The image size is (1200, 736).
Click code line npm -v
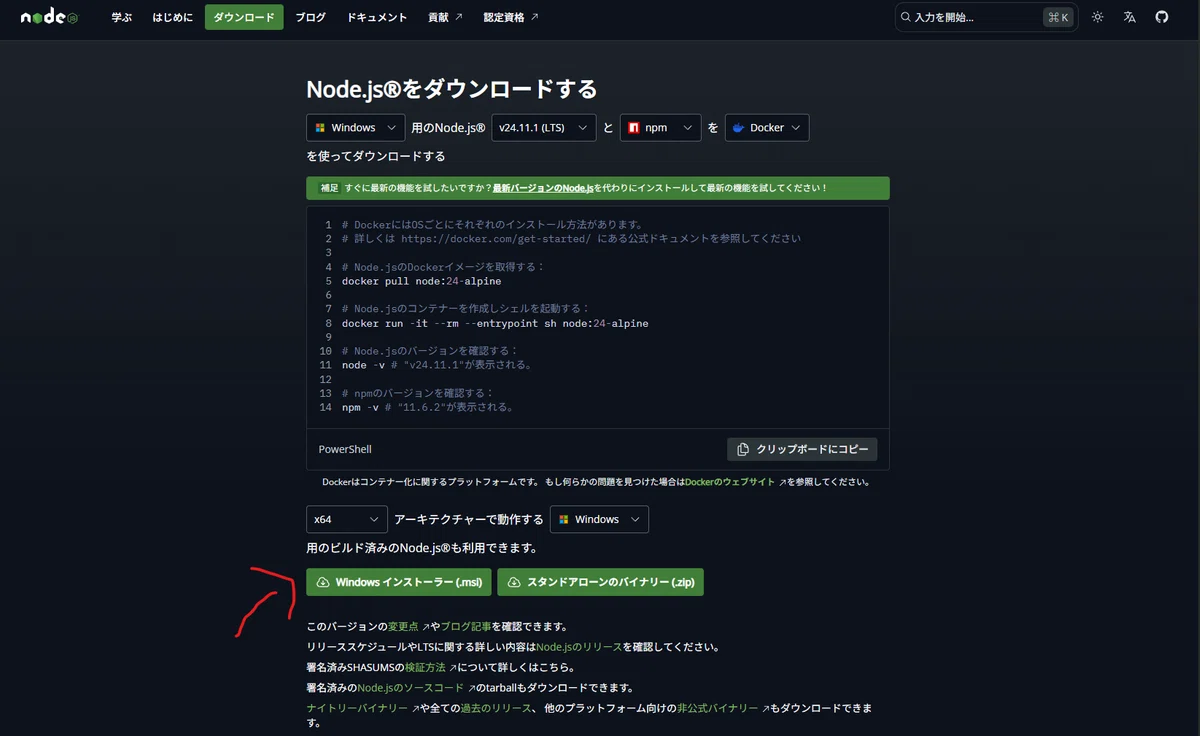[428, 408]
